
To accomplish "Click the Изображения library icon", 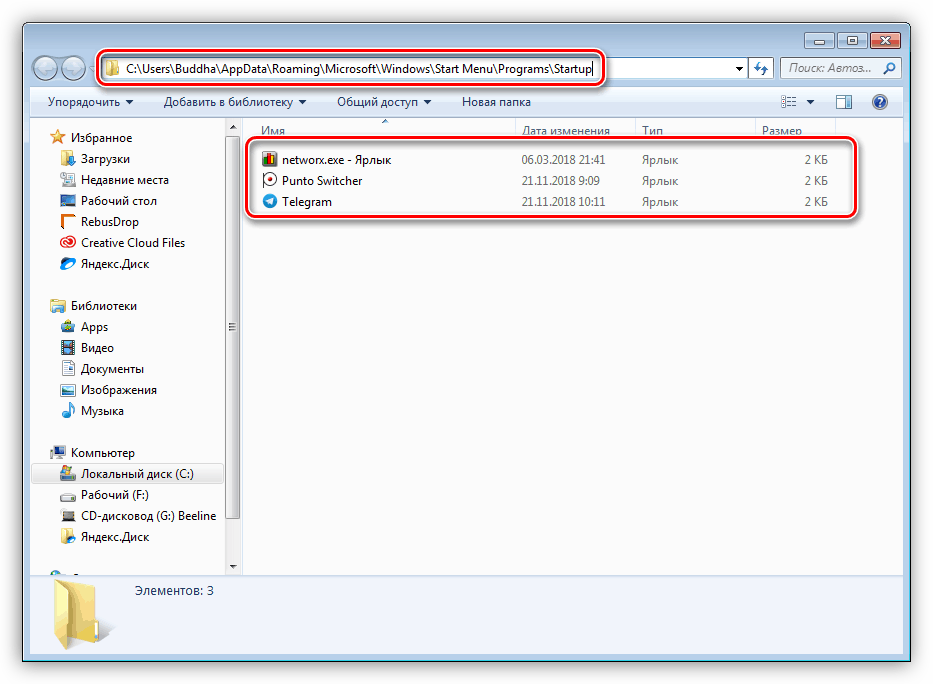I will click(68, 390).
